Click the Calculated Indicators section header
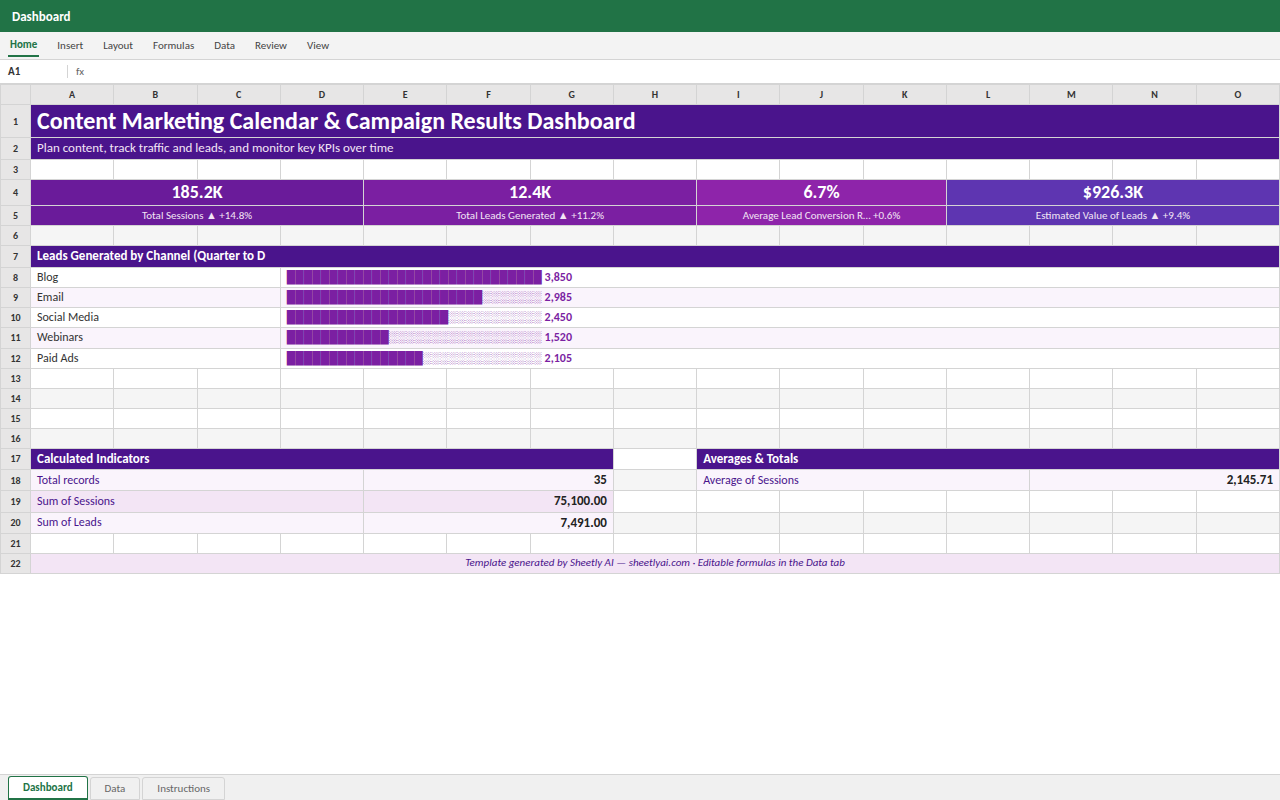The width and height of the screenshot is (1280, 800). point(322,459)
